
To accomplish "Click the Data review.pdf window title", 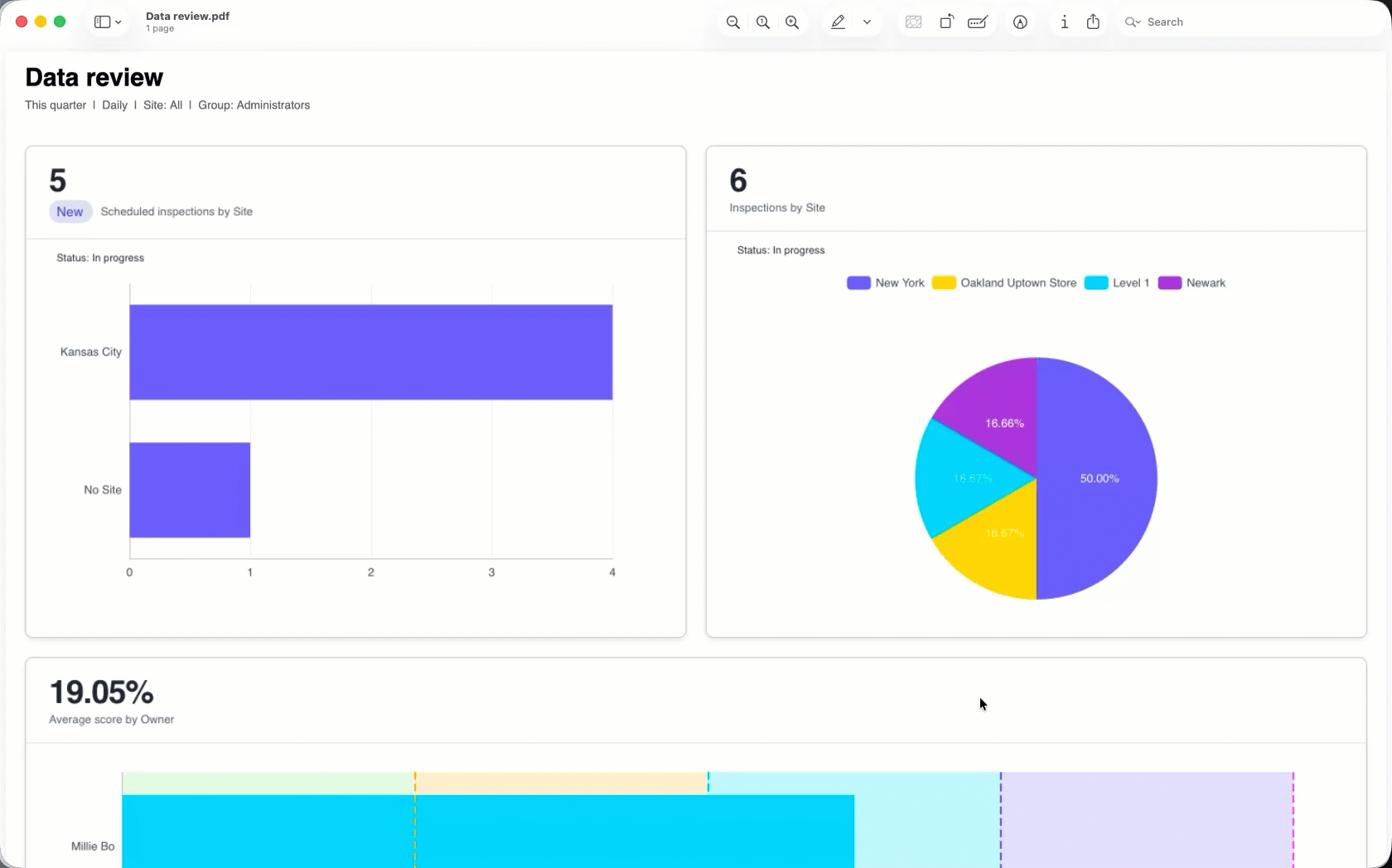I will click(187, 16).
